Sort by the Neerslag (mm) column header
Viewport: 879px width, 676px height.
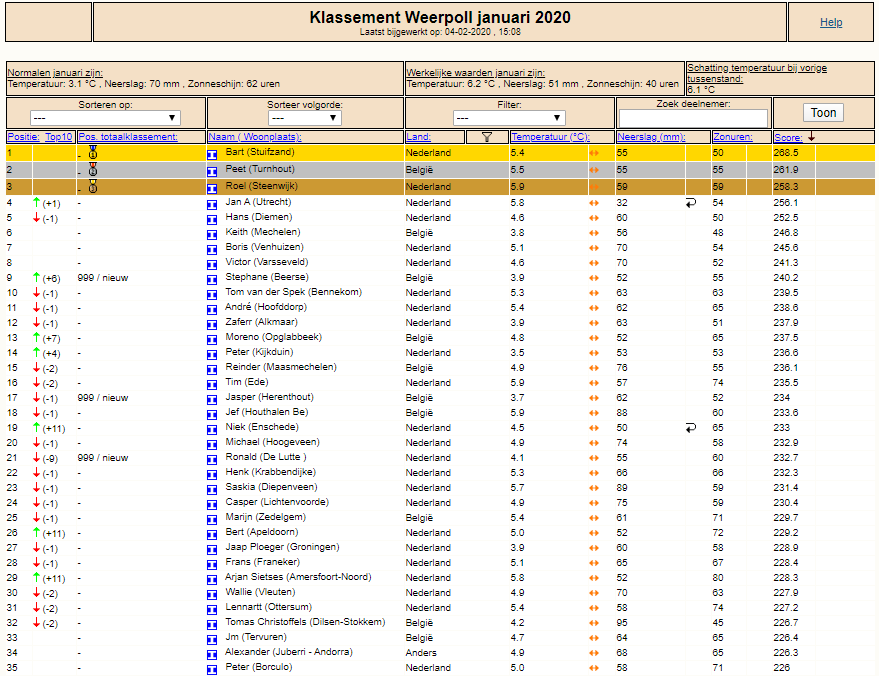coord(651,137)
